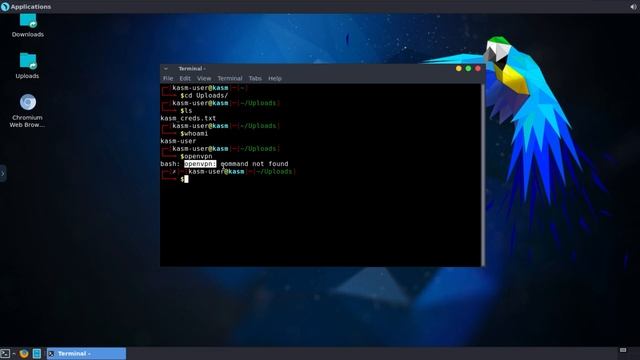Viewport: 640px width, 360px height.
Task: Open the Downloads desktop folder
Action: point(28,25)
